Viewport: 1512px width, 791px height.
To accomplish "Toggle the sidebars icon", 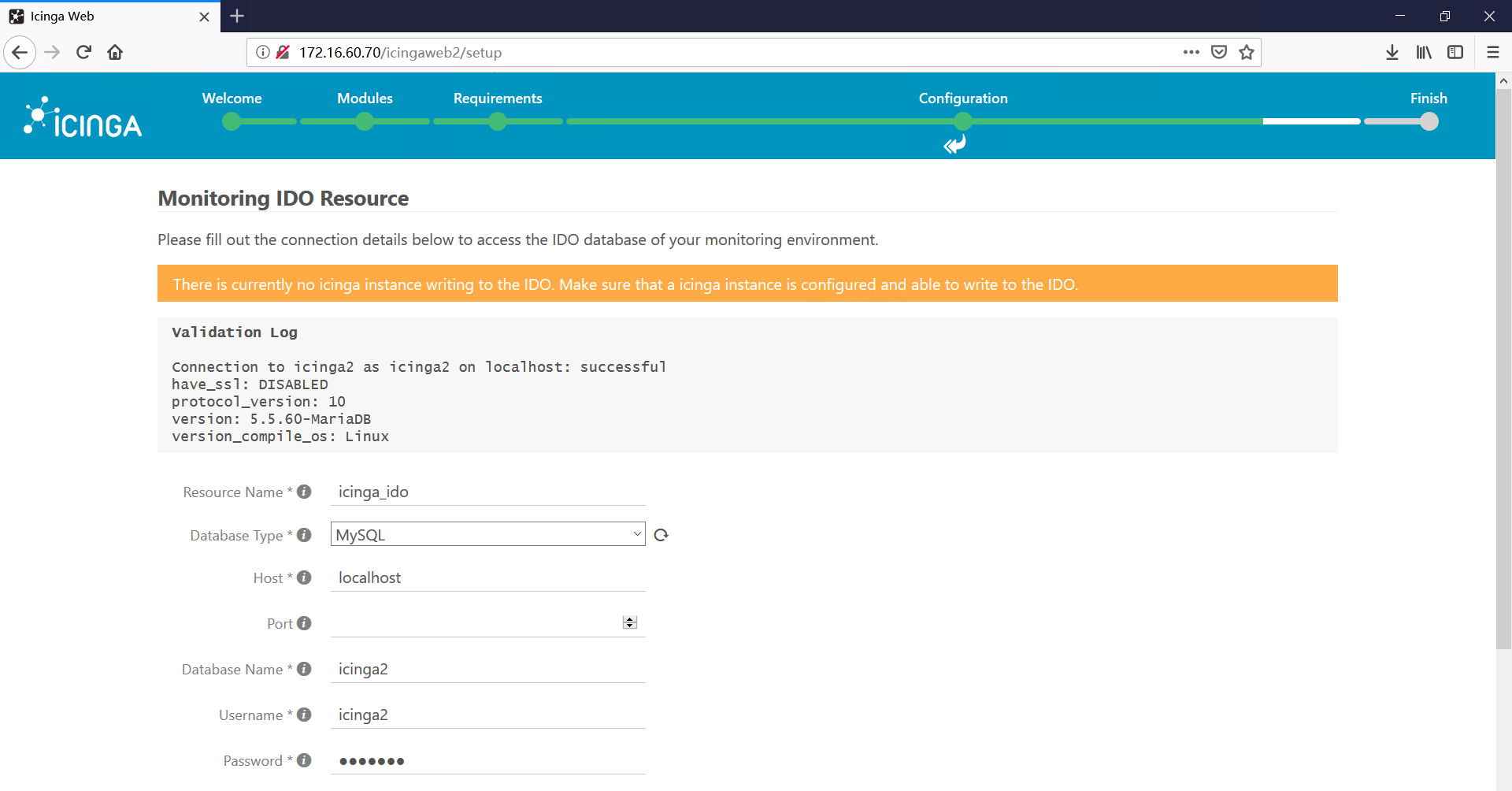I will [1455, 53].
